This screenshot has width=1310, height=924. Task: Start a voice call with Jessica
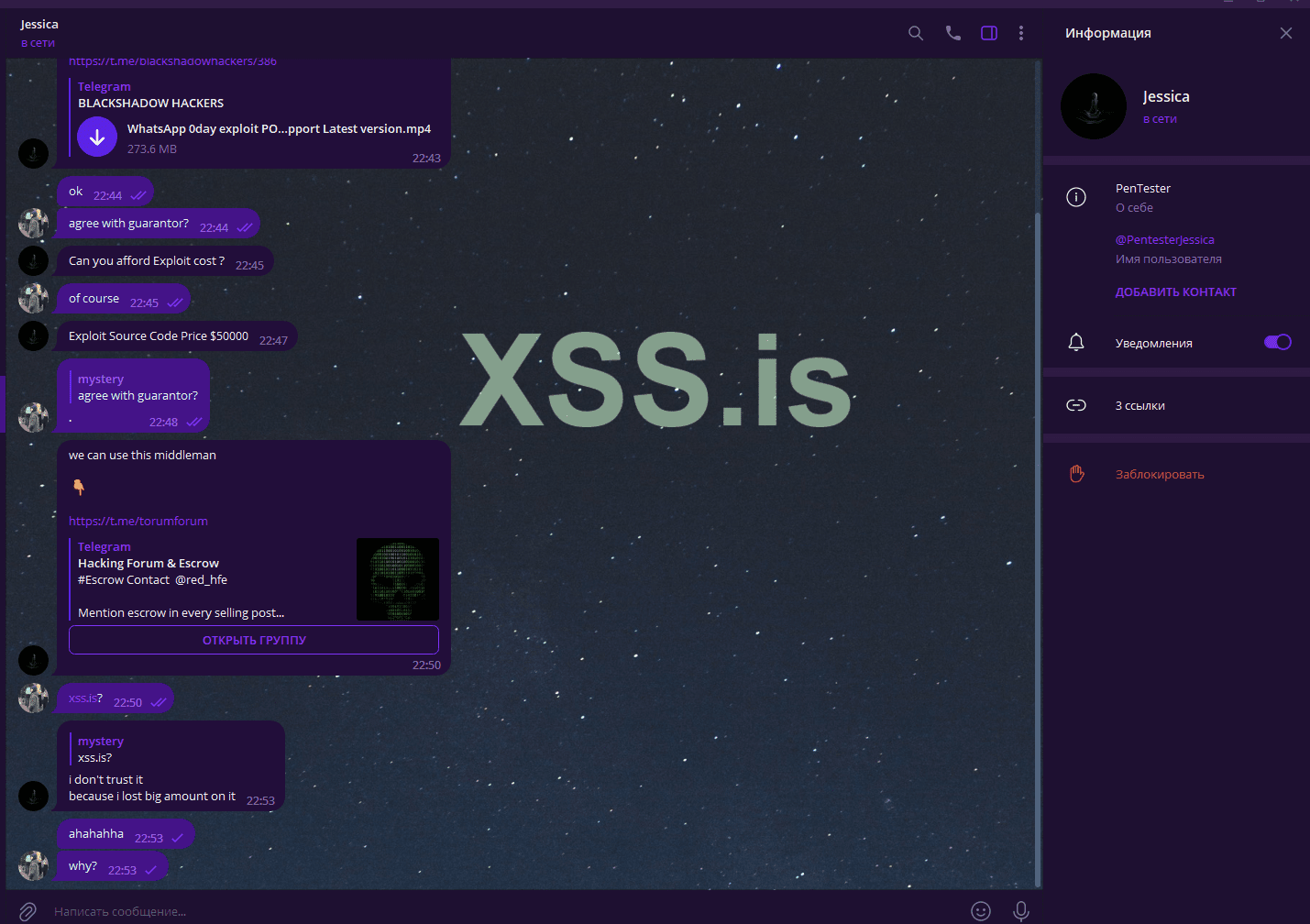pyautogui.click(x=953, y=33)
